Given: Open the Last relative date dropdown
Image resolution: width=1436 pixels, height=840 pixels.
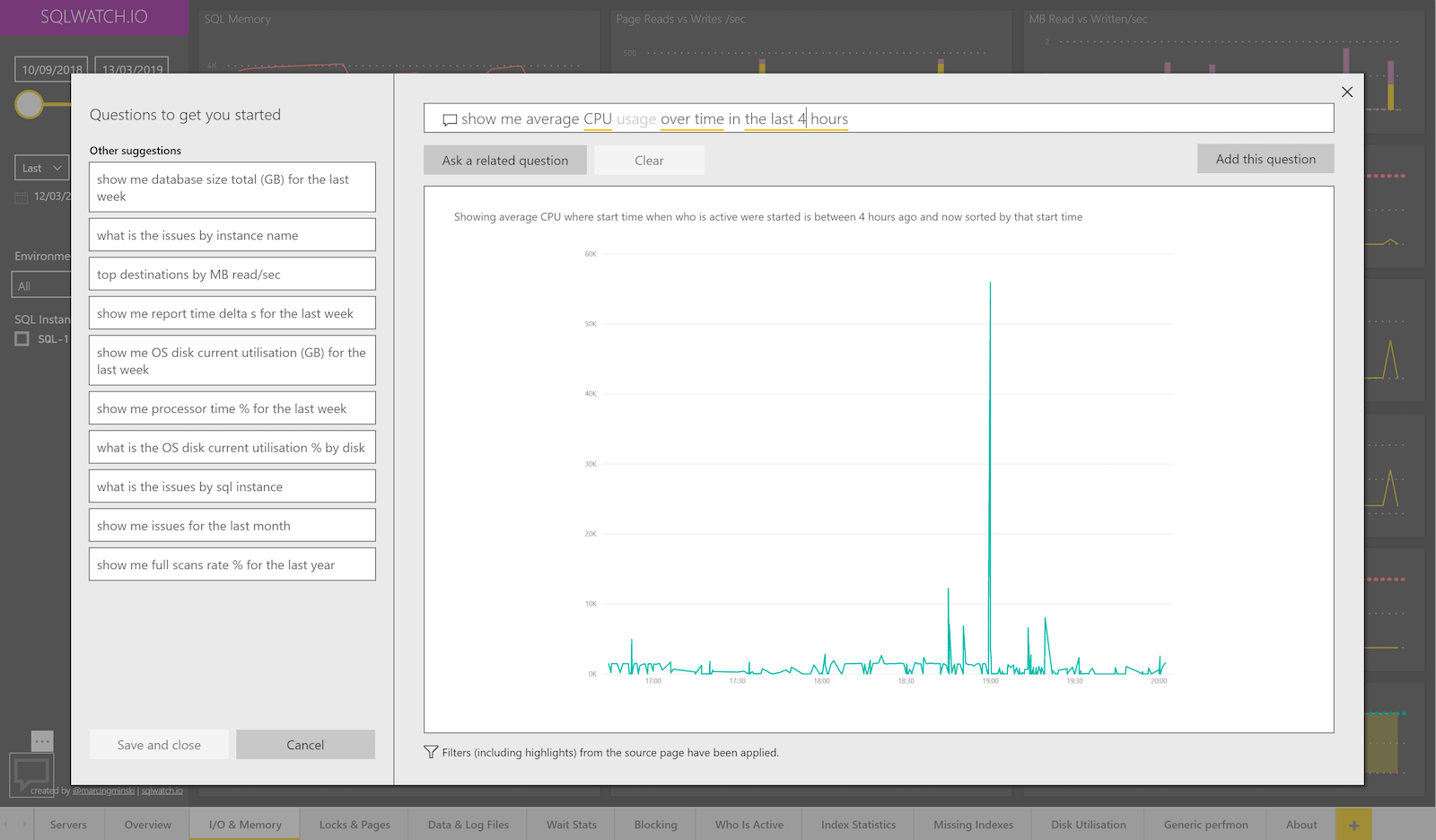Looking at the screenshot, I should pos(41,168).
